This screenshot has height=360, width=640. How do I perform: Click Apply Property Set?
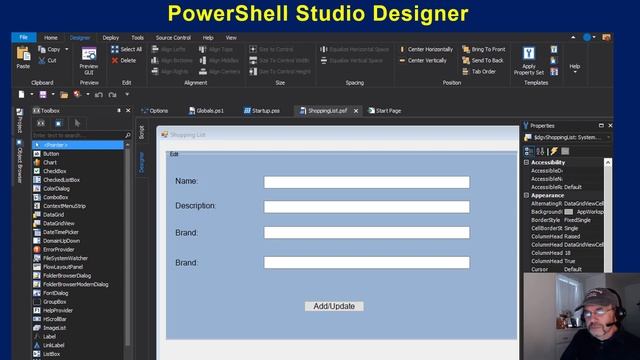pyautogui.click(x=529, y=60)
